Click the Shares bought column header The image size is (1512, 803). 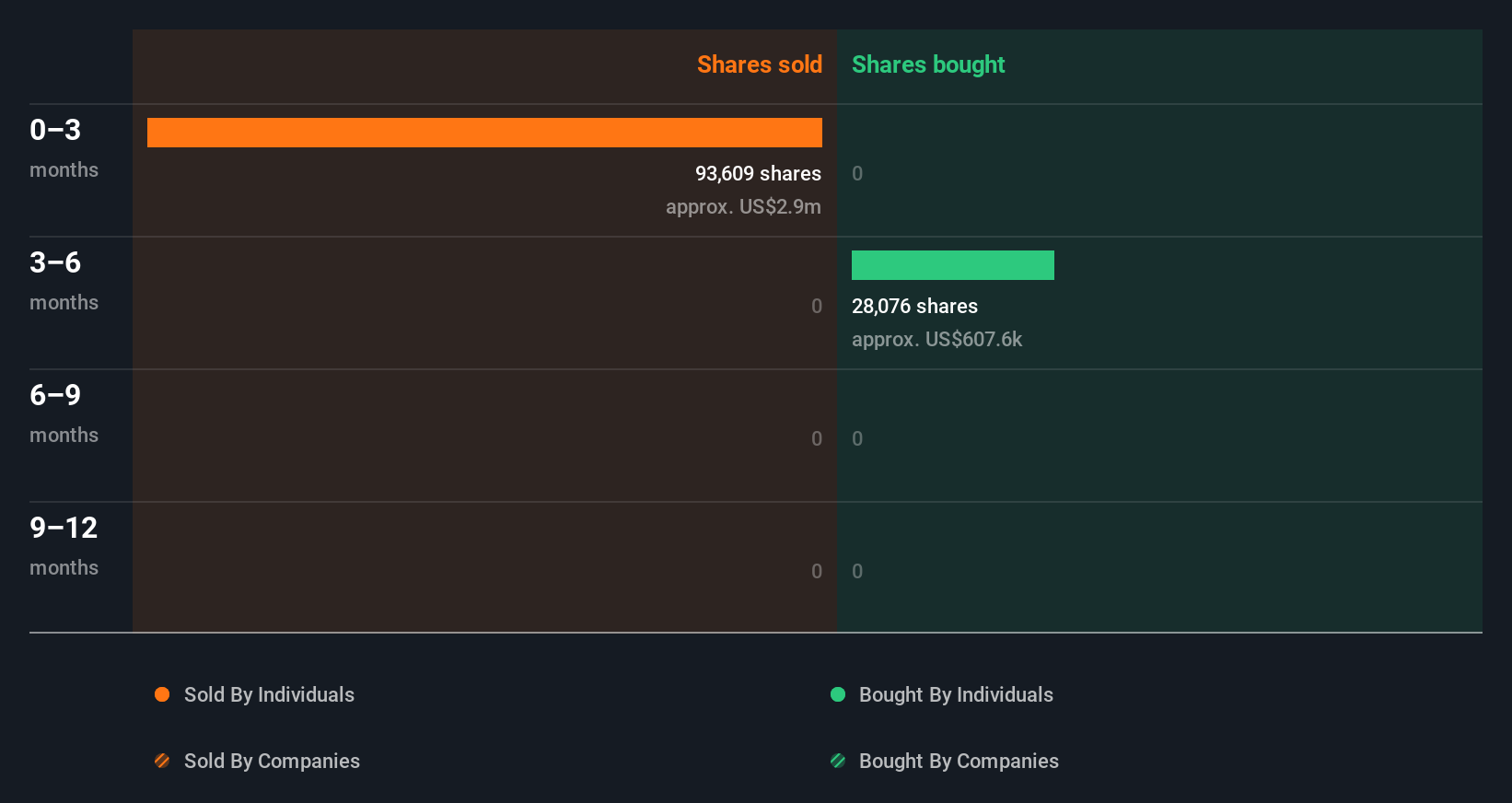[928, 64]
